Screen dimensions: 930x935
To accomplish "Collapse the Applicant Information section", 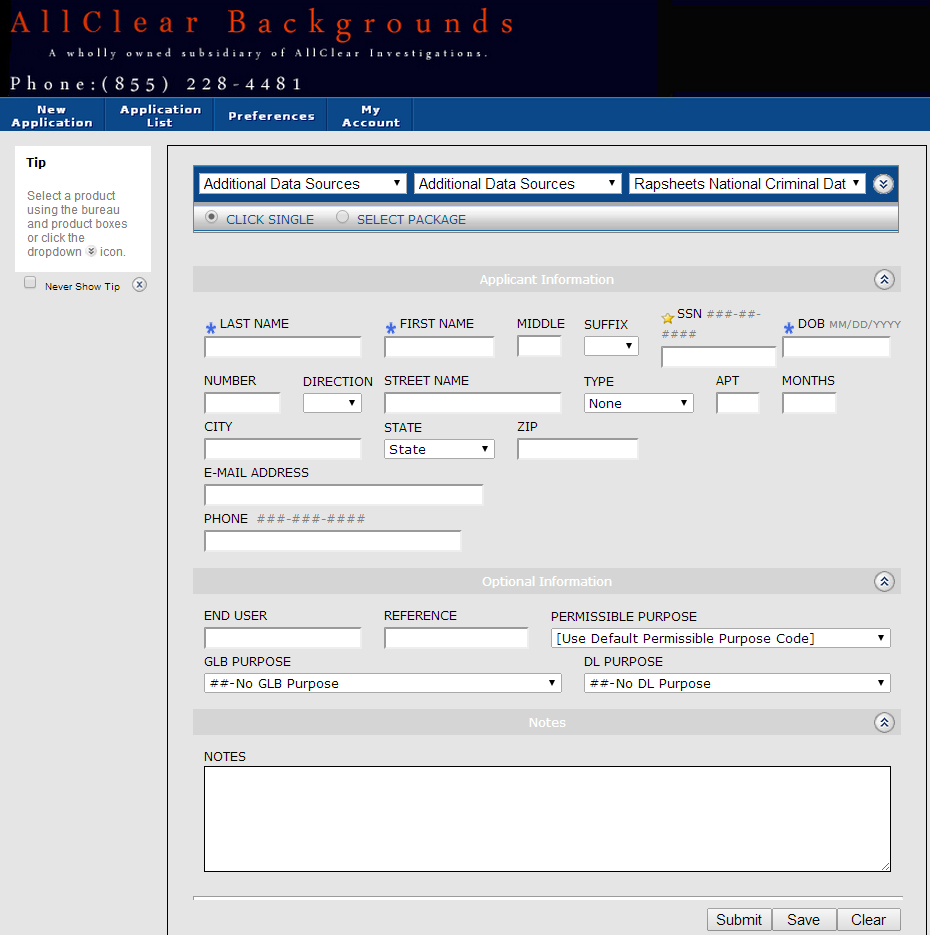I will (884, 279).
